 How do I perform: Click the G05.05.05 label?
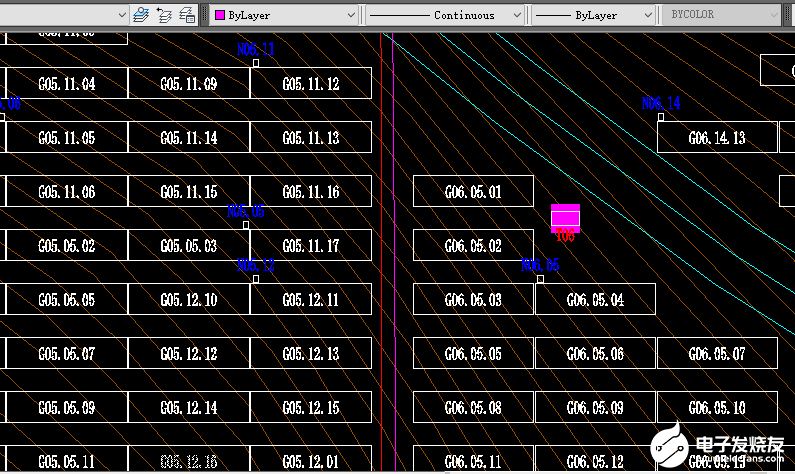67,300
